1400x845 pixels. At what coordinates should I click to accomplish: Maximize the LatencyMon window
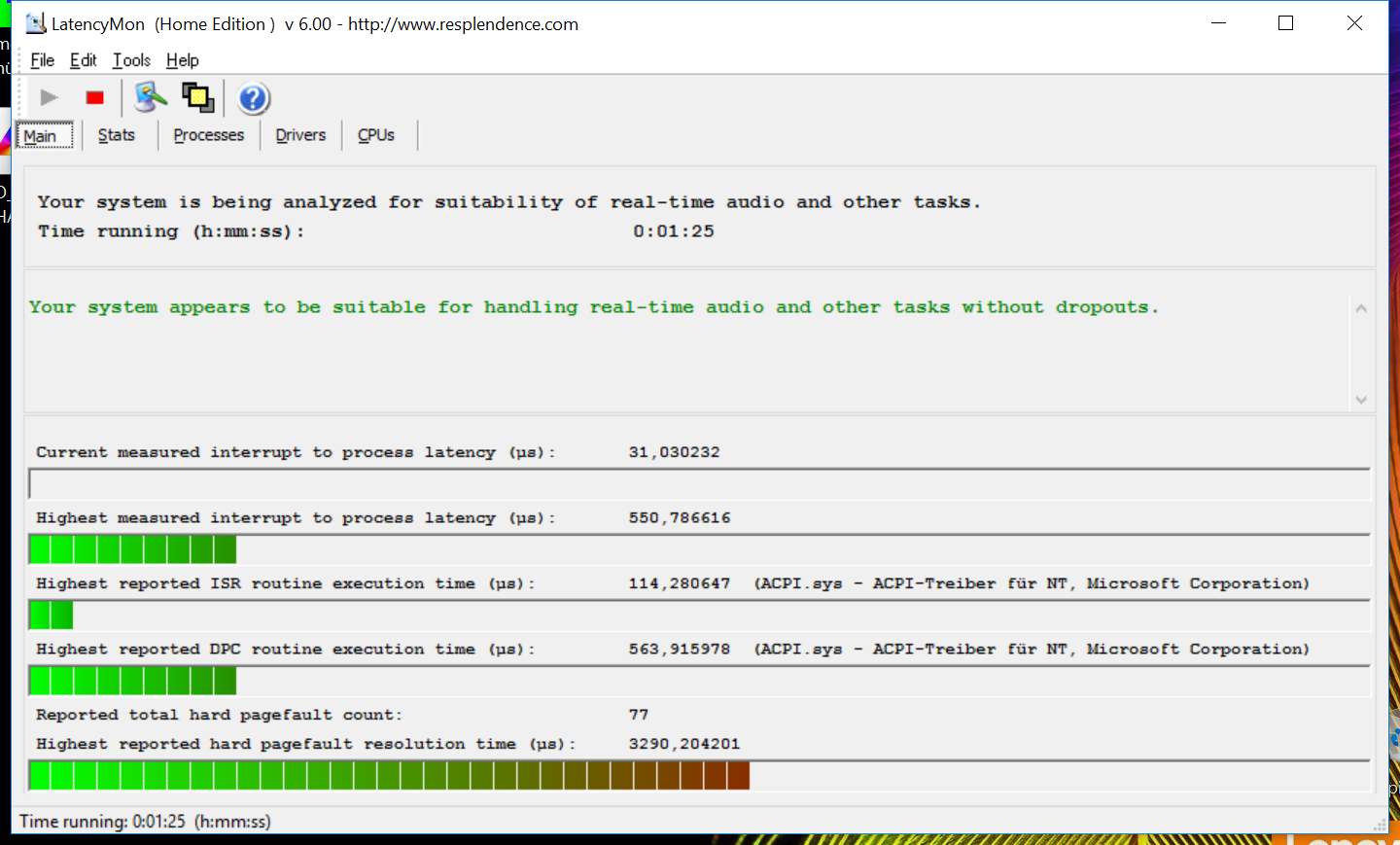[x=1285, y=23]
